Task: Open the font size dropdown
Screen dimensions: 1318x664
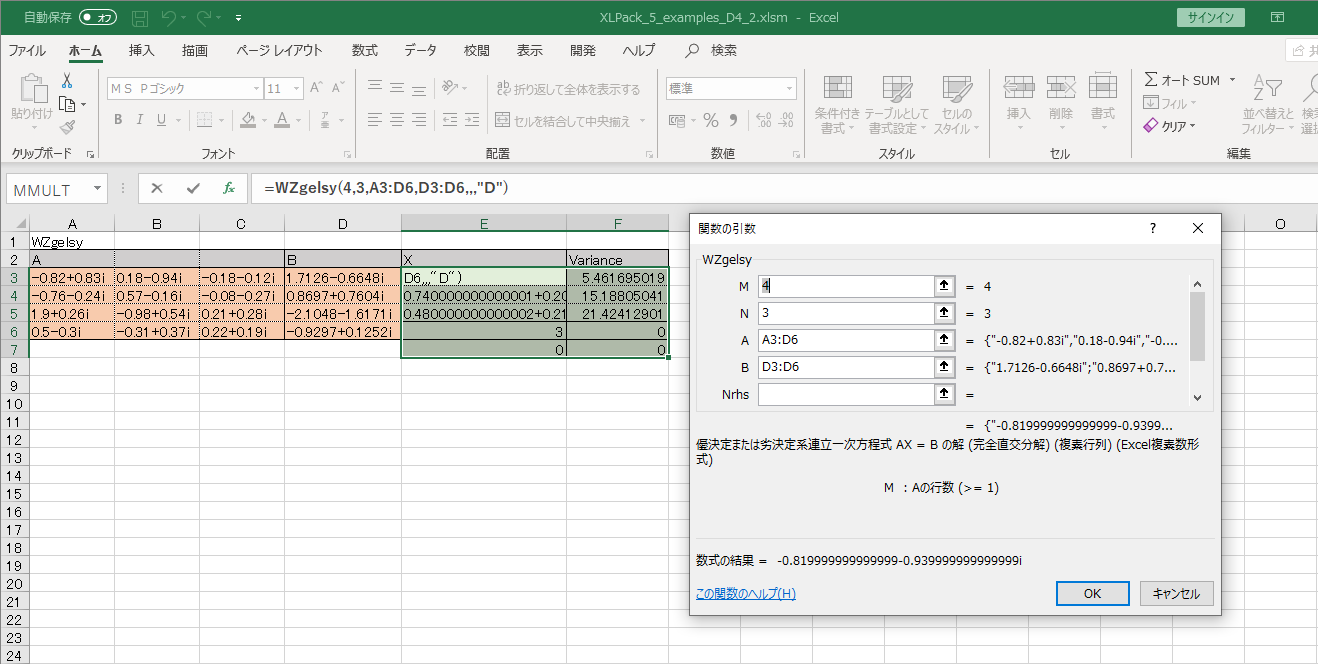Action: (296, 89)
